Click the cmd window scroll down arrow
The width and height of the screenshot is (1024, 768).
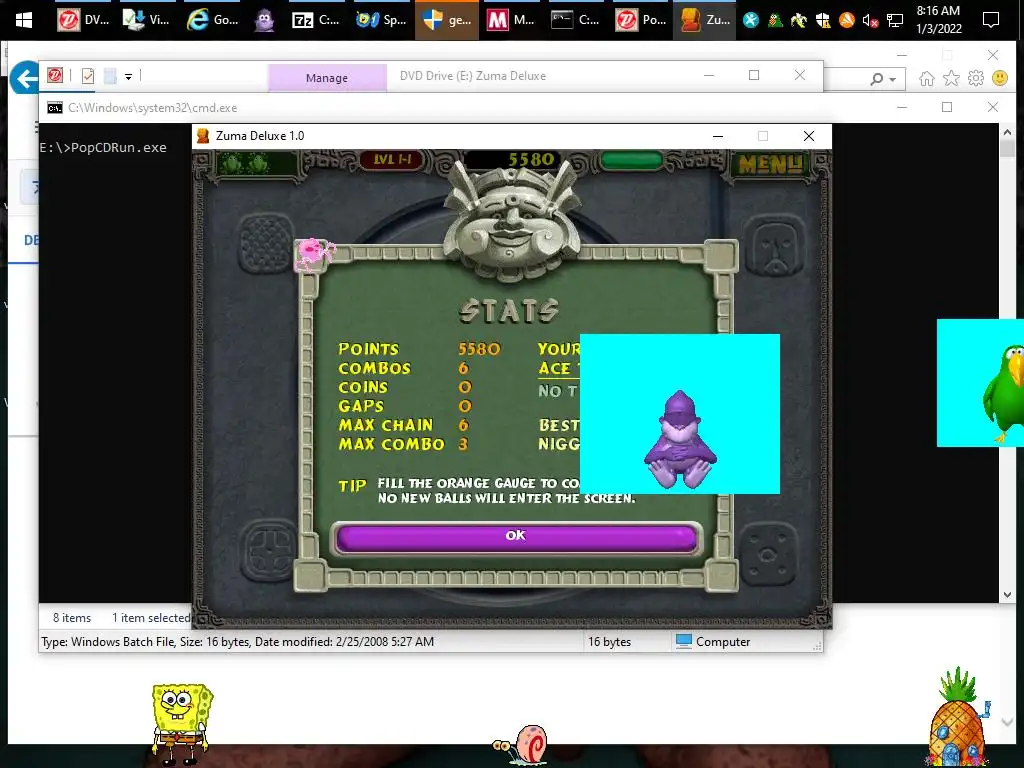tap(1007, 595)
